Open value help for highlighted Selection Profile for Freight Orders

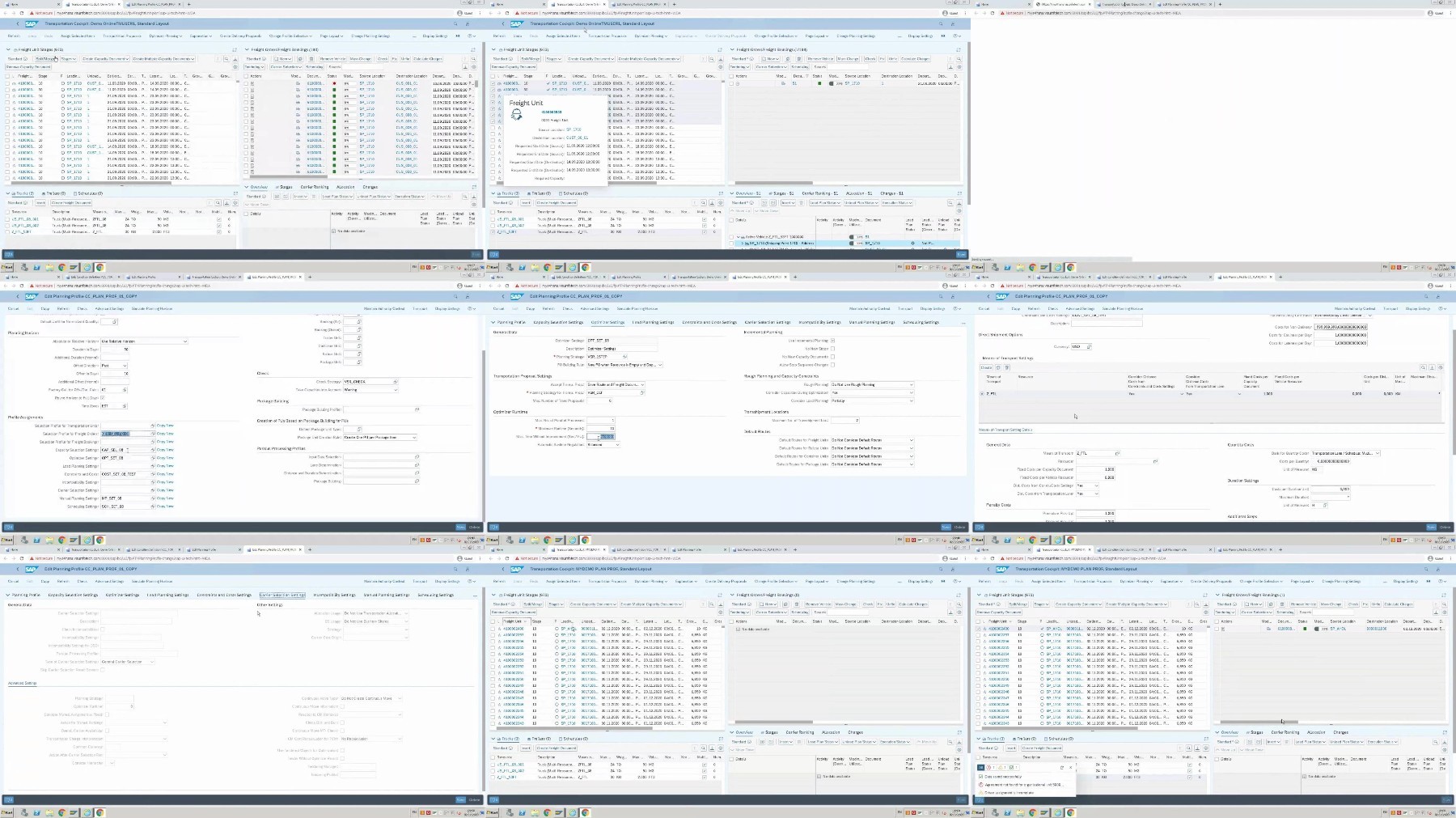(152, 434)
